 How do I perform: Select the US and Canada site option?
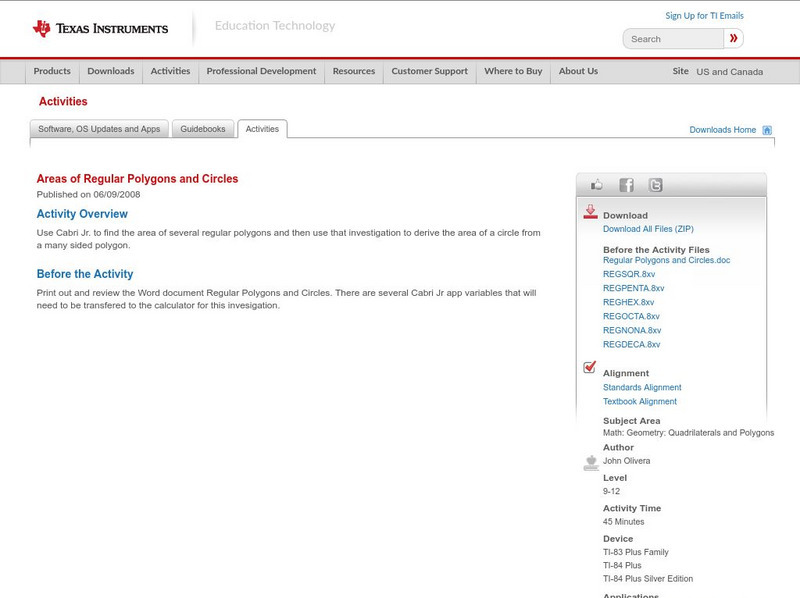[x=730, y=72]
